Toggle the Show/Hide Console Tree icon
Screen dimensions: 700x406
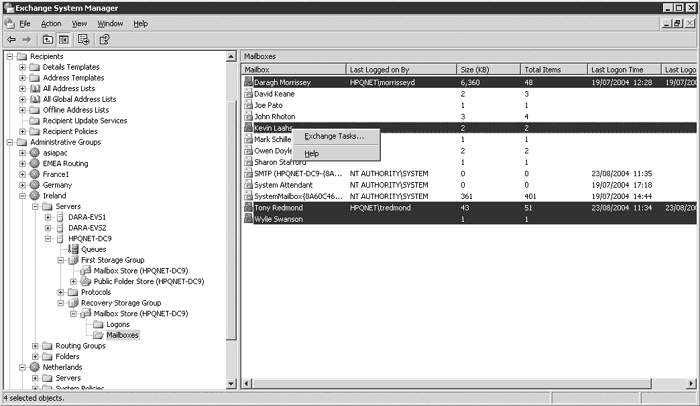coord(61,39)
